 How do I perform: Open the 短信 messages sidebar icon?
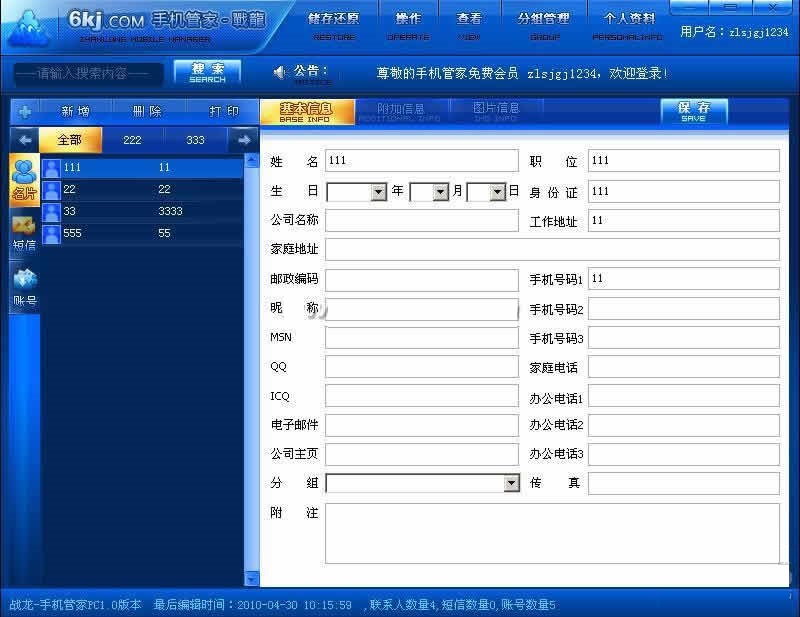click(x=24, y=234)
